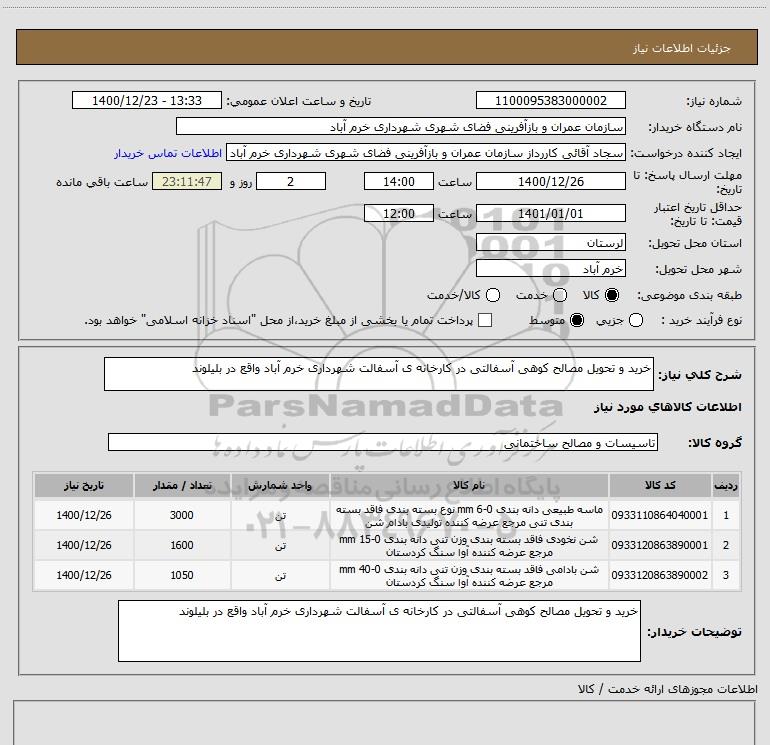Click the خرم آباد delivery city field
Screen dimensions: 770x745
pos(550,268)
